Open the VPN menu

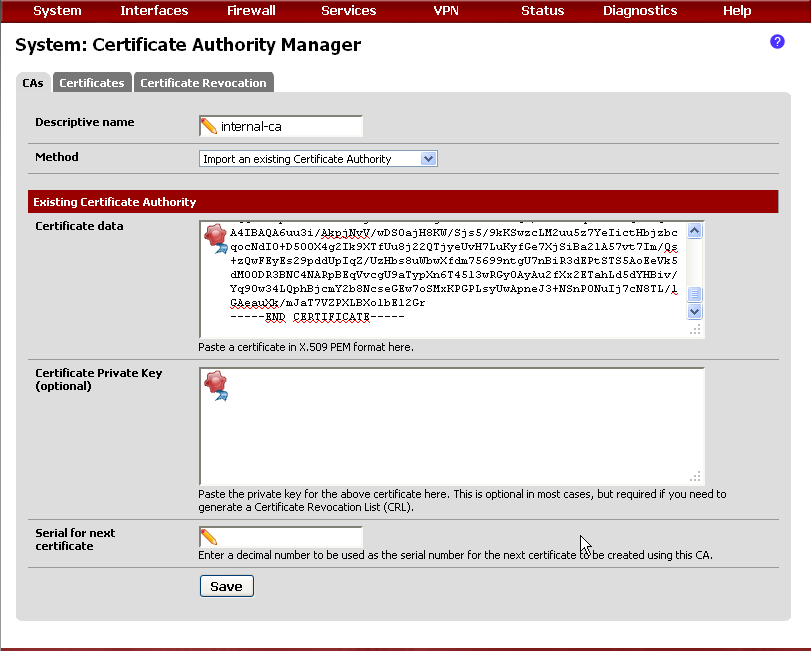point(446,11)
